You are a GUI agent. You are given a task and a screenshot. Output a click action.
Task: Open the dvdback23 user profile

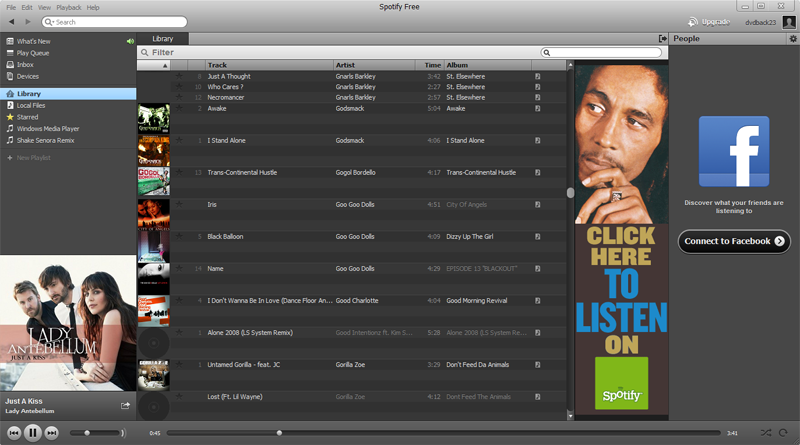pyautogui.click(x=760, y=22)
